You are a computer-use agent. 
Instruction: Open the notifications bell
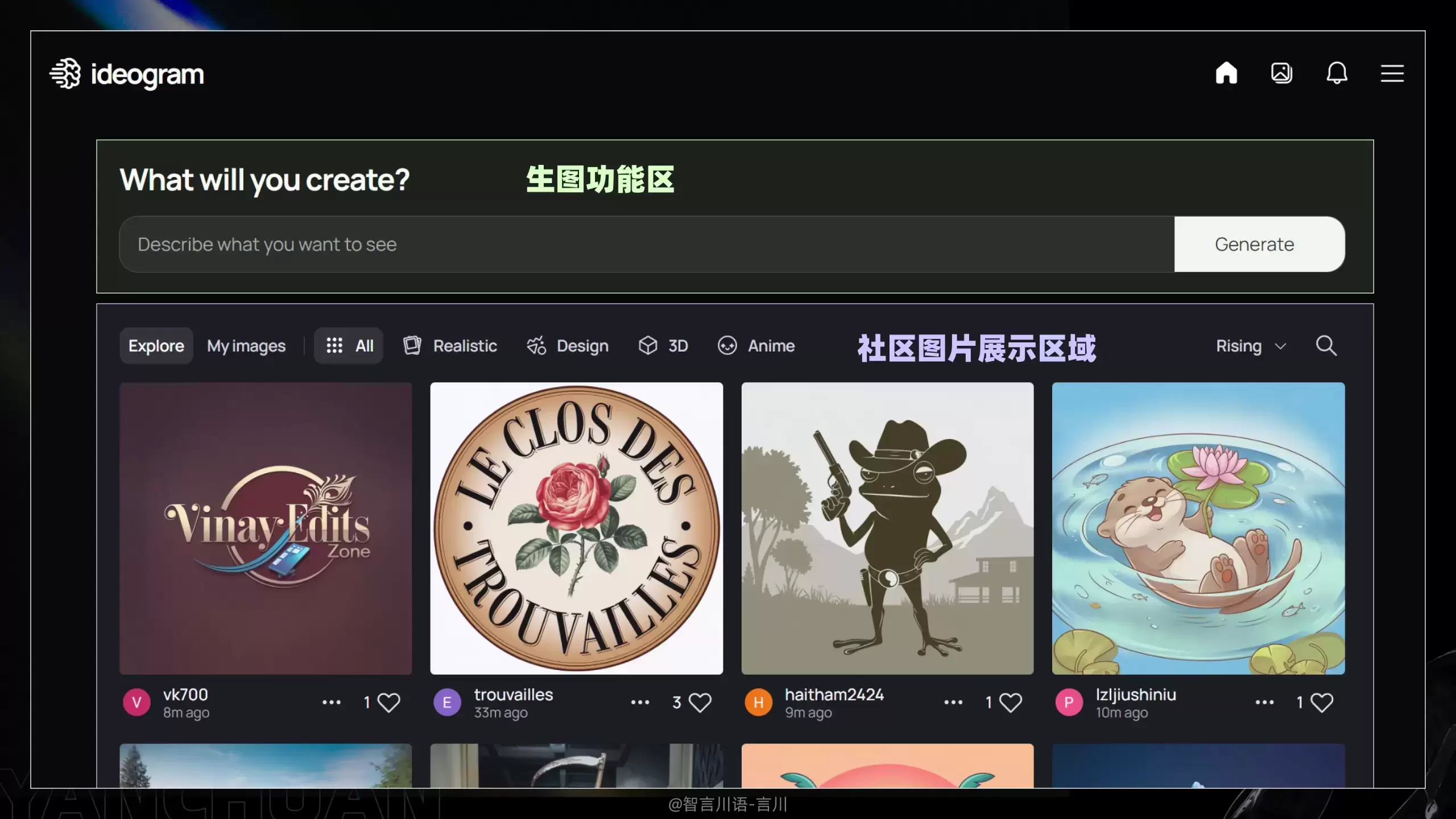(x=1337, y=73)
